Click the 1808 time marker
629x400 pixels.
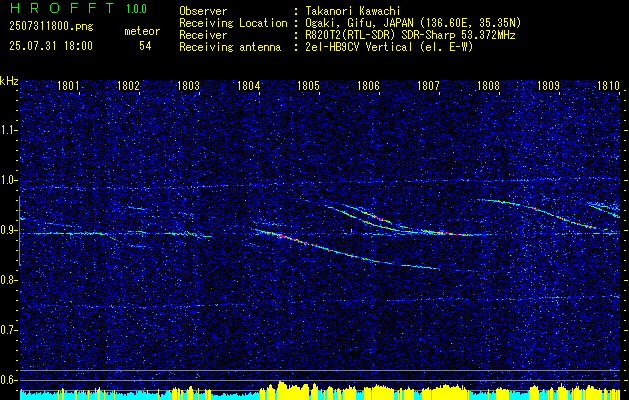489,86
